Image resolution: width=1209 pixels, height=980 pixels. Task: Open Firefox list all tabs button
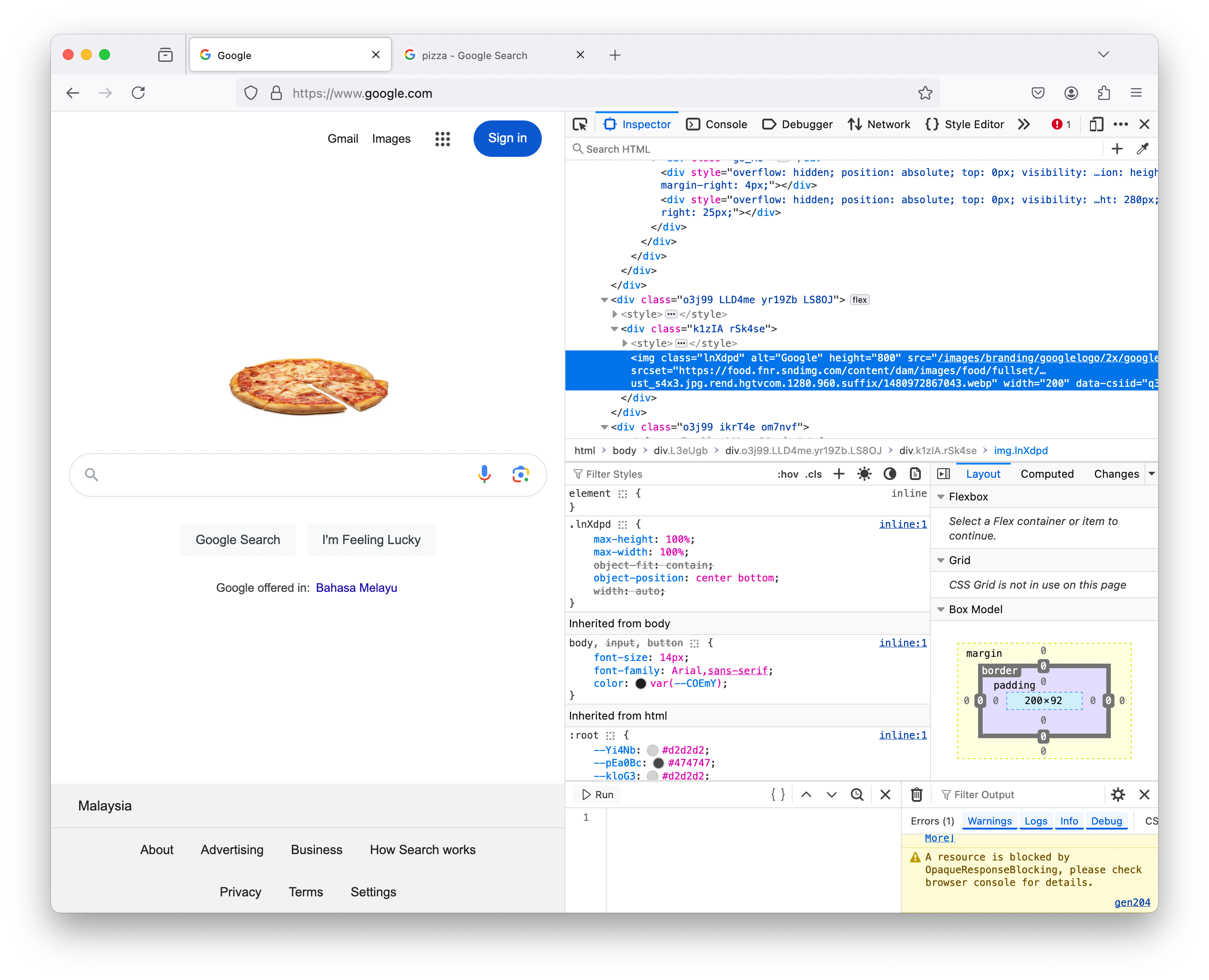point(1104,55)
